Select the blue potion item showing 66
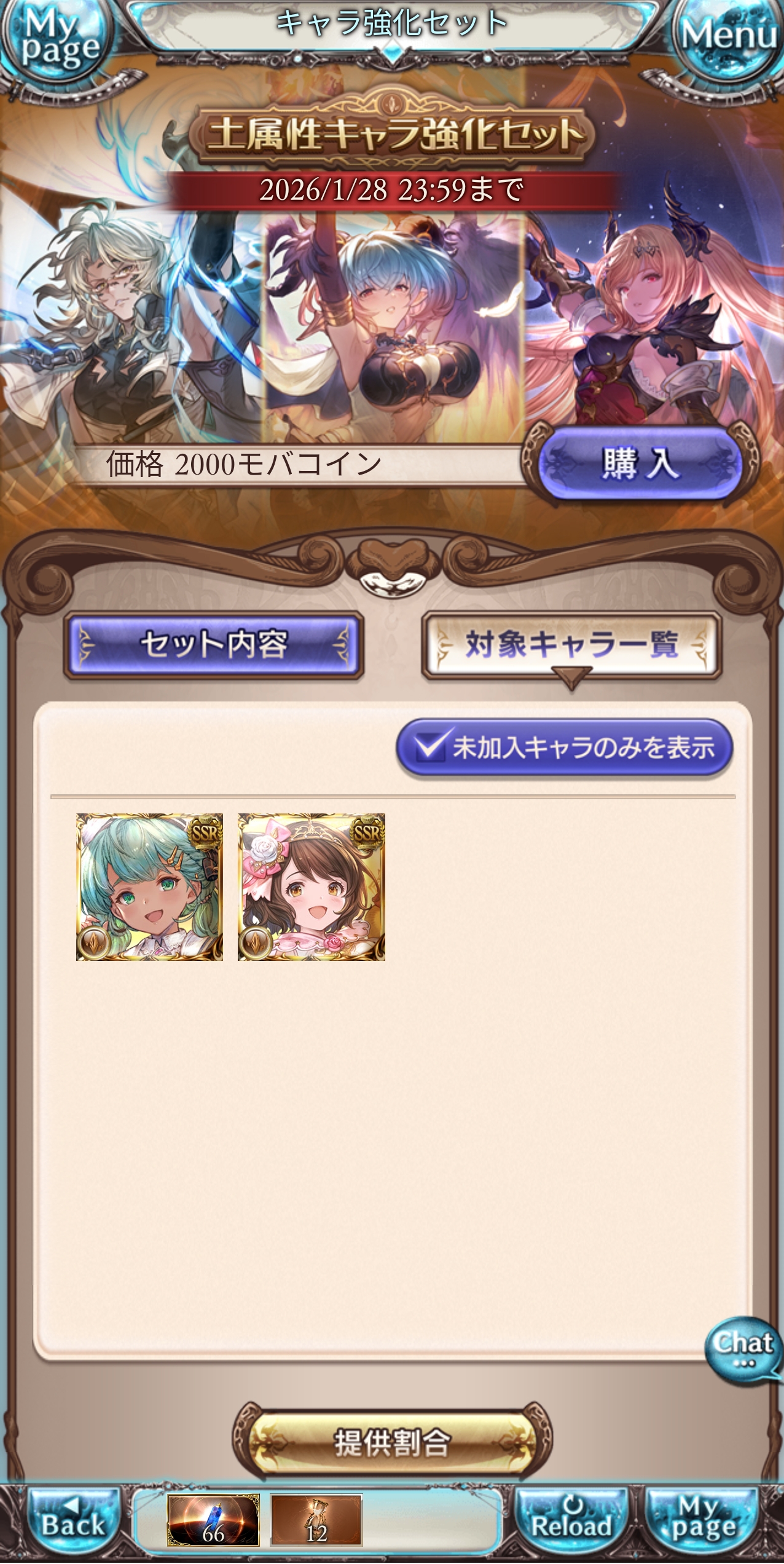784x1564 pixels. coord(213,1520)
